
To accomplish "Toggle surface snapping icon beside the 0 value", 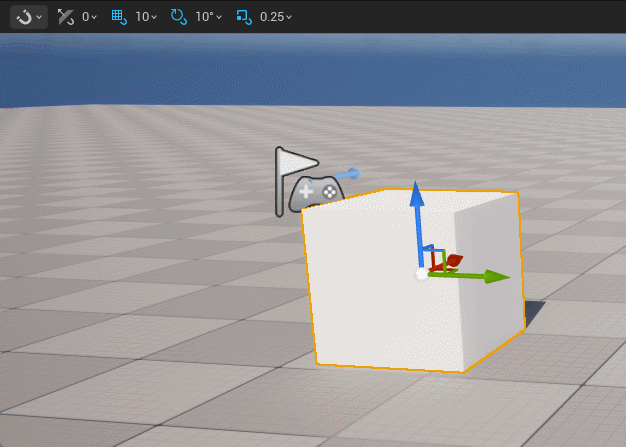I will [x=65, y=17].
